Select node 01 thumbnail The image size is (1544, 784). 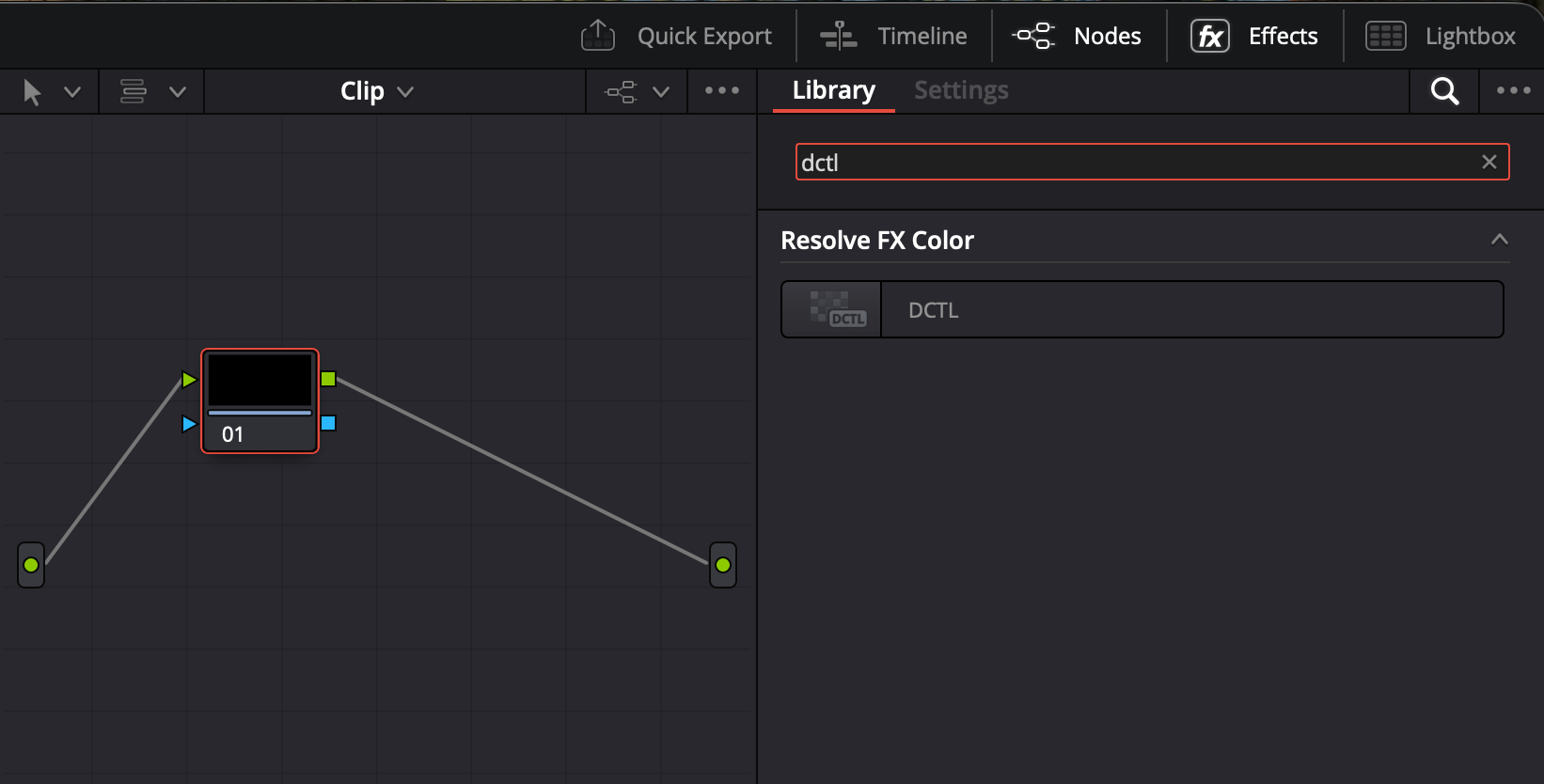click(260, 380)
